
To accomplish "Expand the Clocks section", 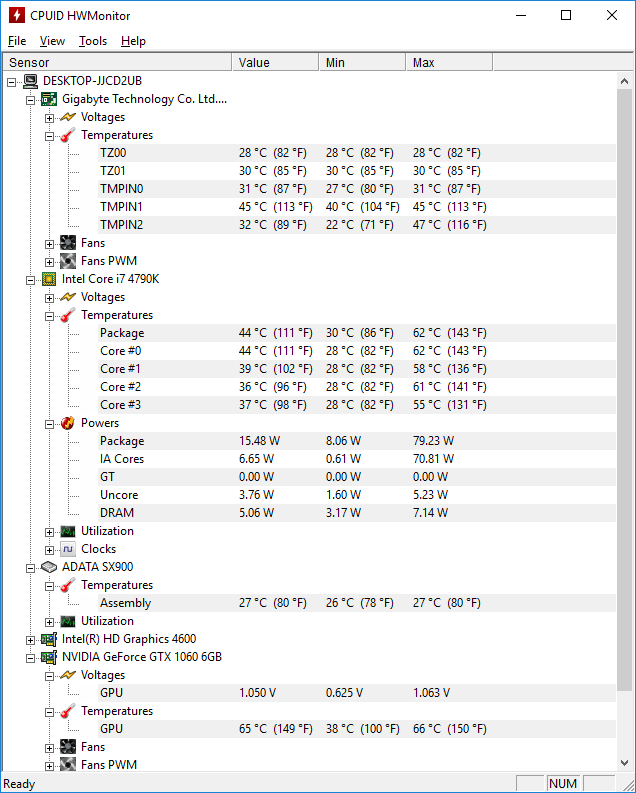I will coord(49,550).
